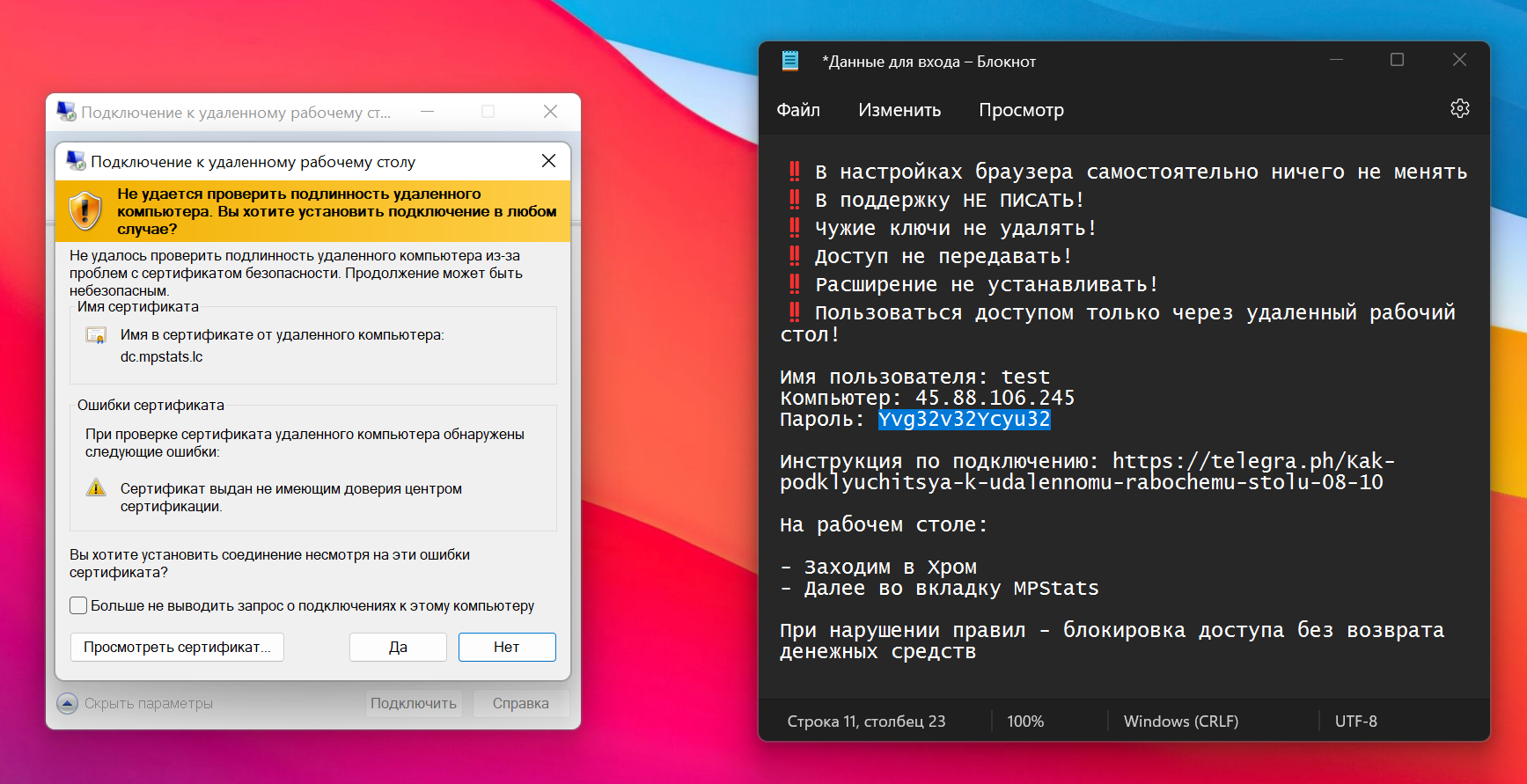The height and width of the screenshot is (784, 1527).
Task: Click the line Чужие ключи не удалять!
Action: click(943, 228)
